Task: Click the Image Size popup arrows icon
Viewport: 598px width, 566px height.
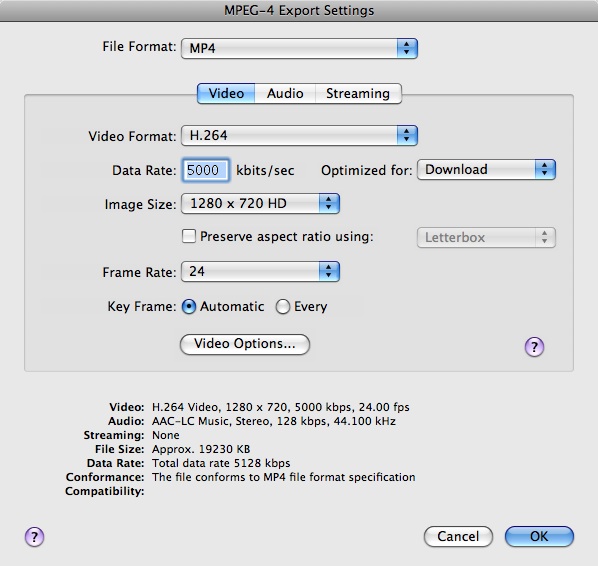Action: point(328,203)
